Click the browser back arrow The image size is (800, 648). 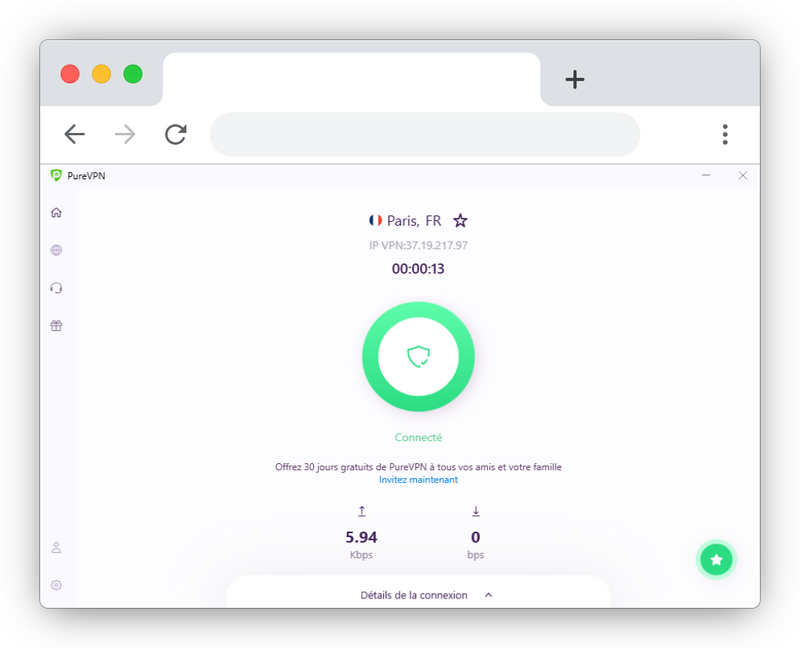coord(74,134)
